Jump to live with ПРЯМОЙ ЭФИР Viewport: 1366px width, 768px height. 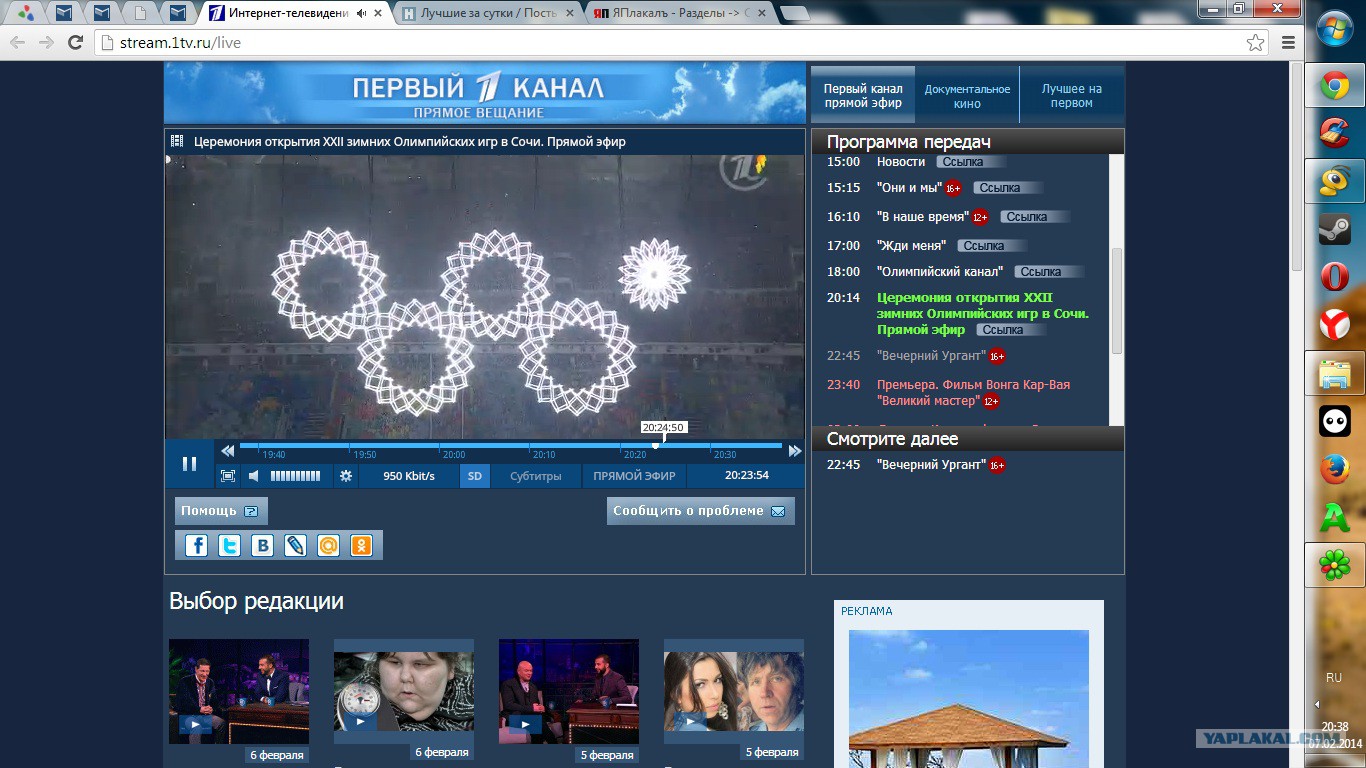click(x=634, y=476)
